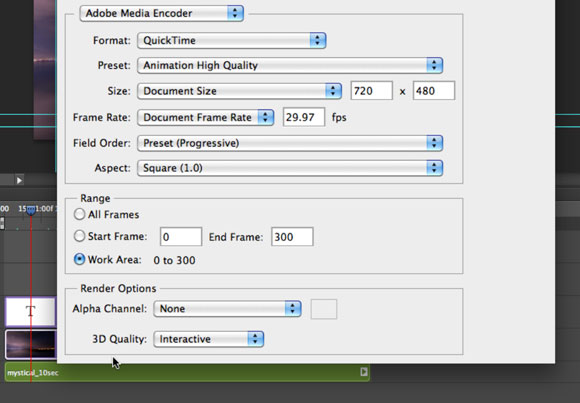Select the mystical_10sec audio track clip
Screen dimensions: 580x403
187,372
